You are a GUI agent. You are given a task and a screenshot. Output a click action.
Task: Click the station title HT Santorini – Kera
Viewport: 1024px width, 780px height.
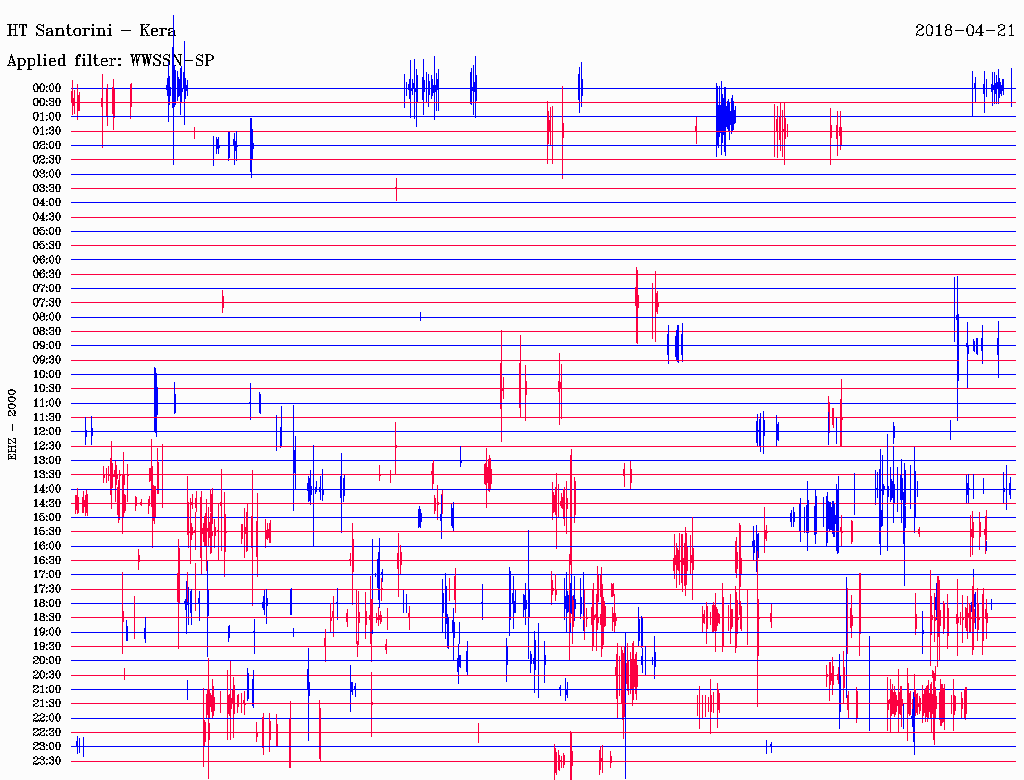click(x=91, y=30)
